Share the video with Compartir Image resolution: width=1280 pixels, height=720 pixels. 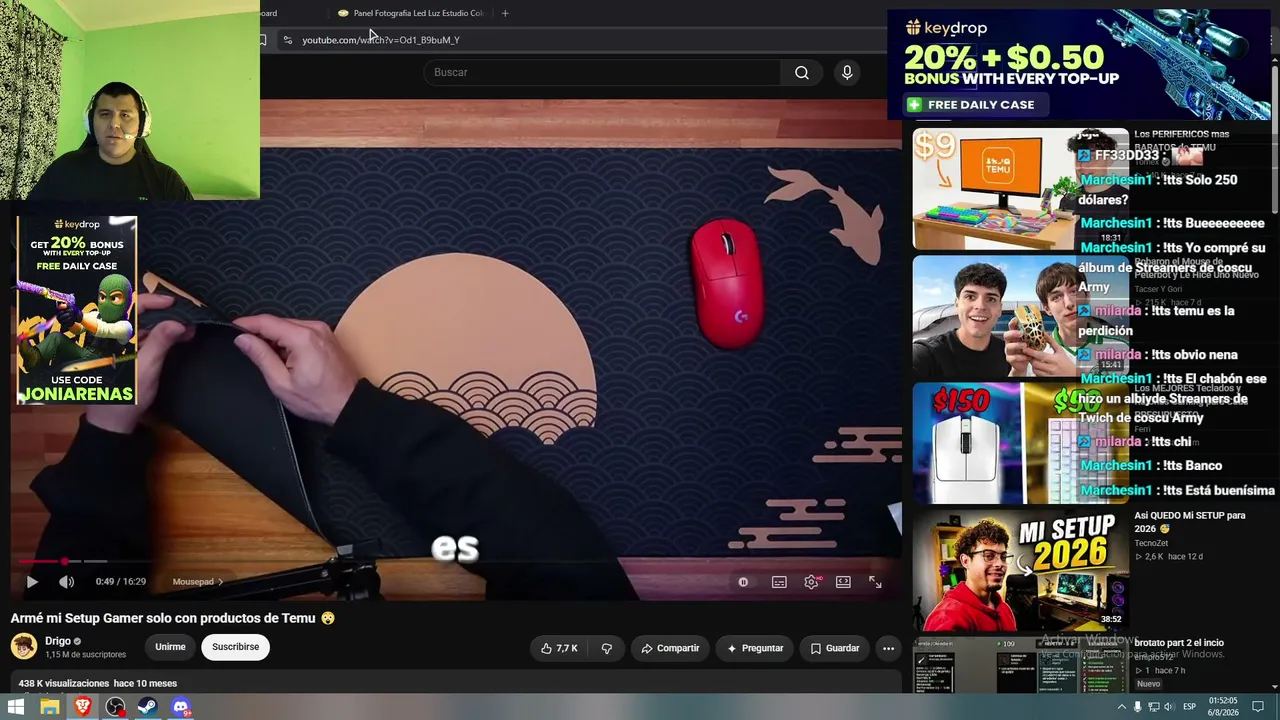point(670,648)
